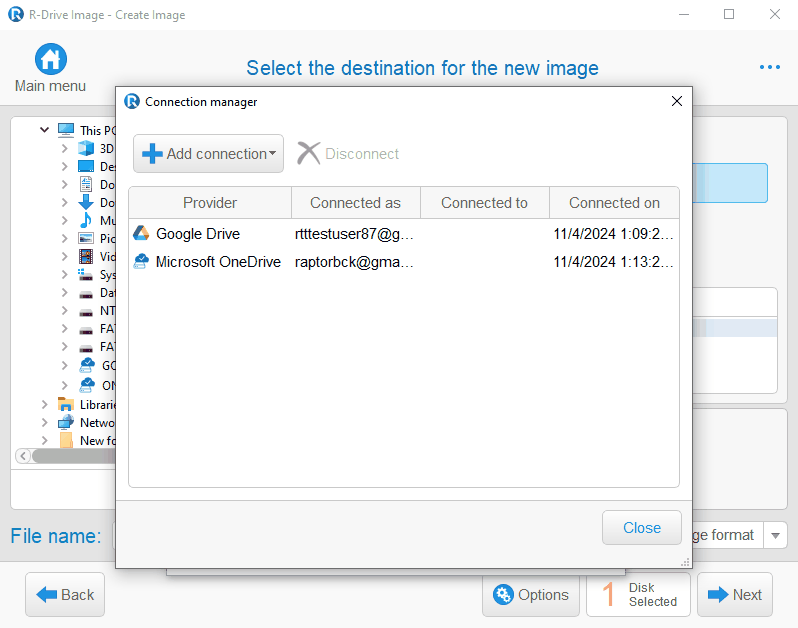Select the NT drive icon in tree
Screen dimensions: 798x628
point(86,312)
